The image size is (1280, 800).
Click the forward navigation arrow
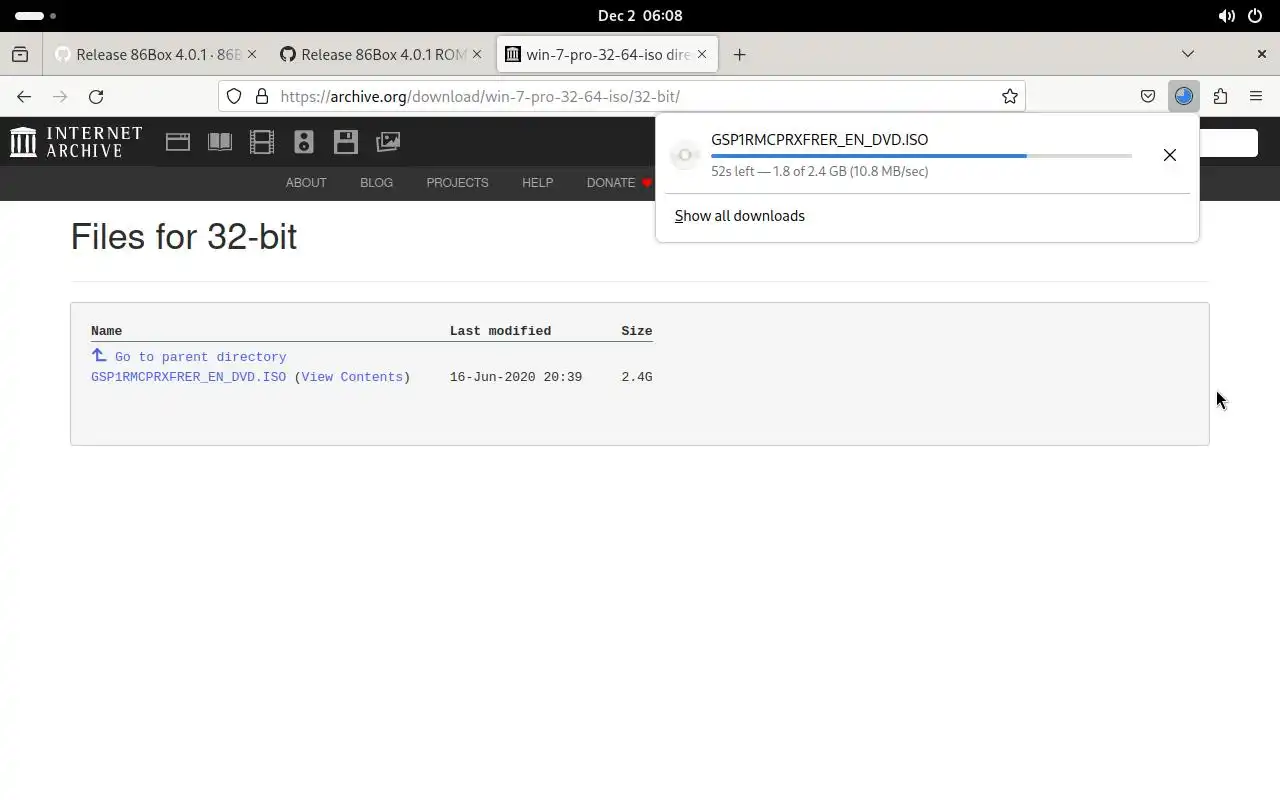60,97
